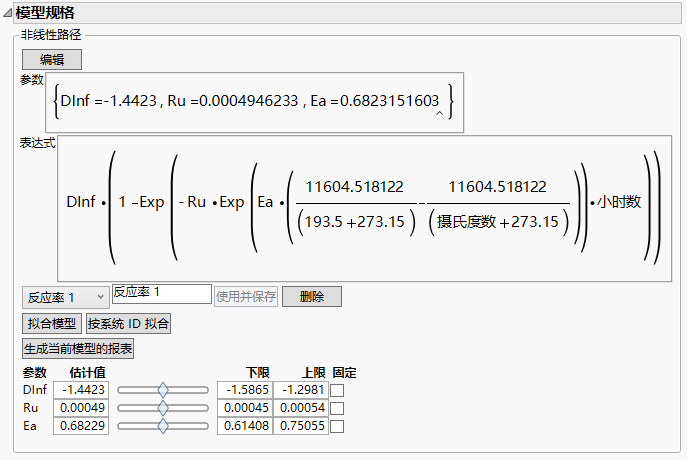This screenshot has height=460, width=687.
Task: Click the 上限 column header
Action: pos(314,373)
